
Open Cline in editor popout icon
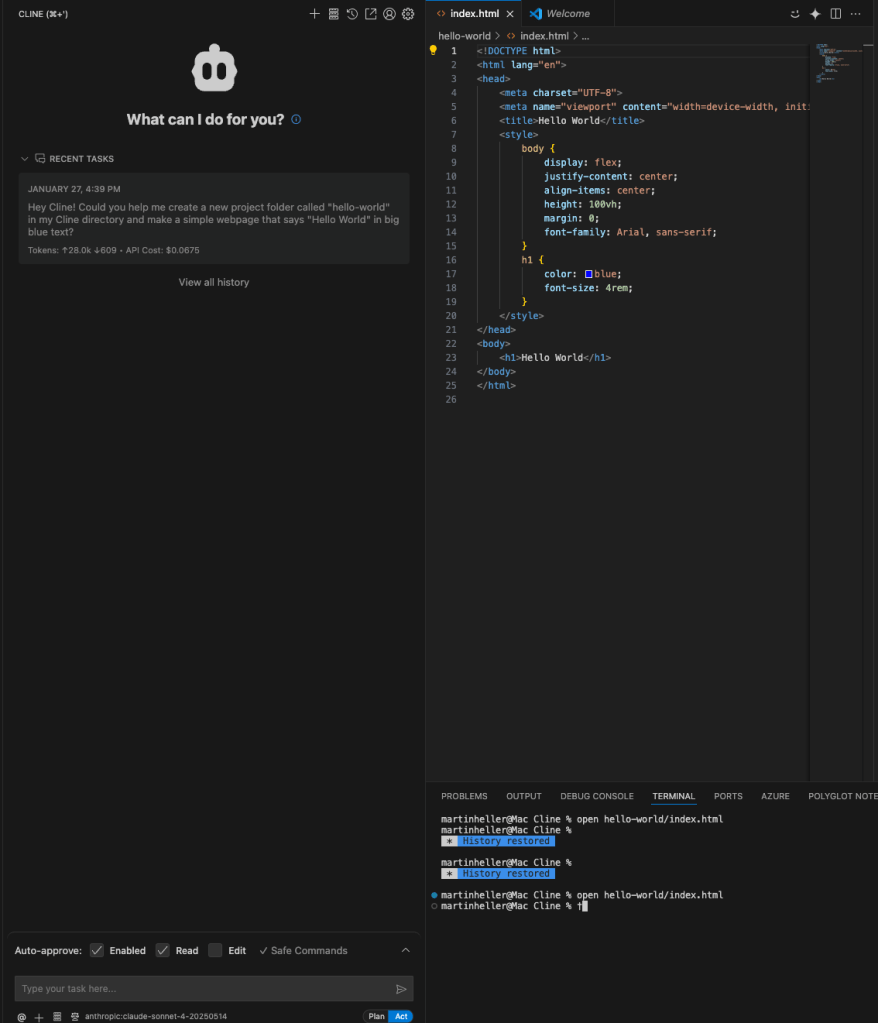371,14
